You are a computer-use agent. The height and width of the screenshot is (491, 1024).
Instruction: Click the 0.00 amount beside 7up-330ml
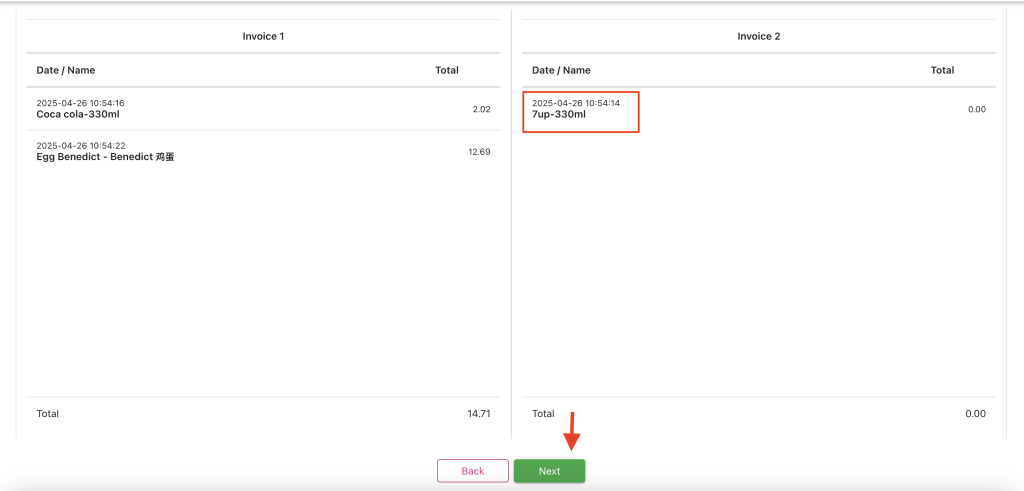[976, 109]
